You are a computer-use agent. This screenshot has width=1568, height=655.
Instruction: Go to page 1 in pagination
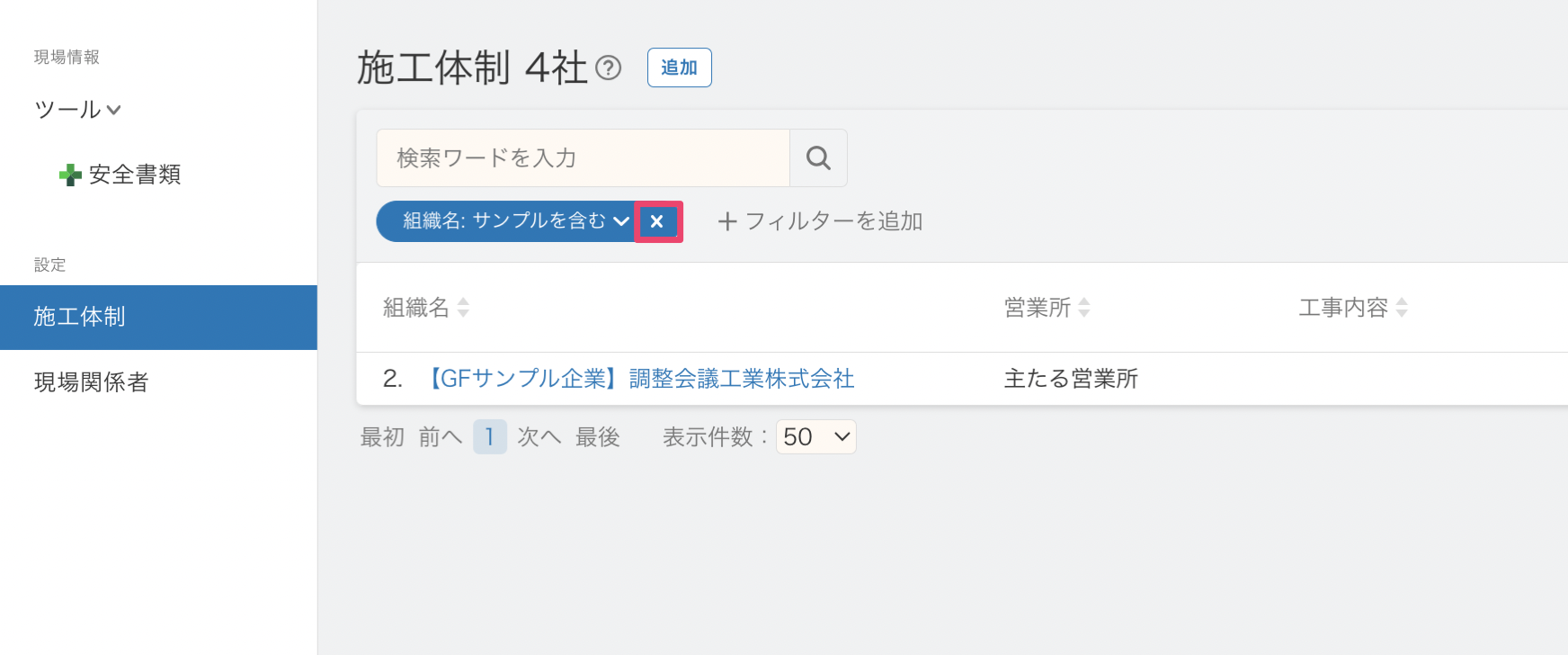point(490,437)
